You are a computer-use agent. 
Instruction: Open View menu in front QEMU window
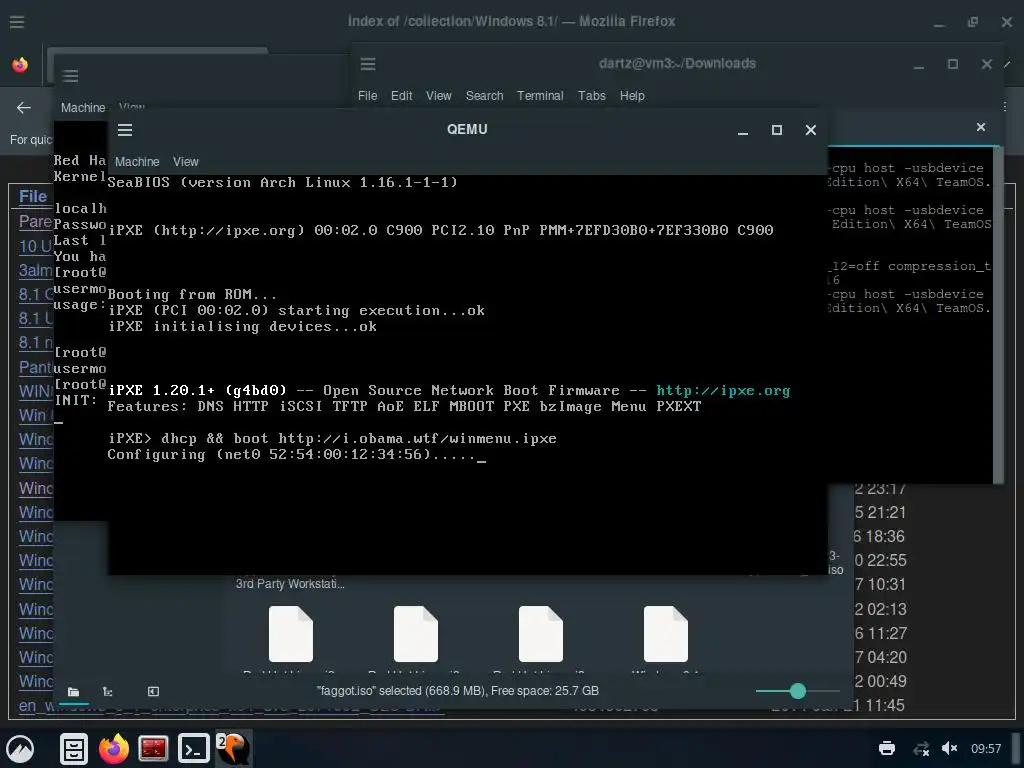[x=185, y=161]
